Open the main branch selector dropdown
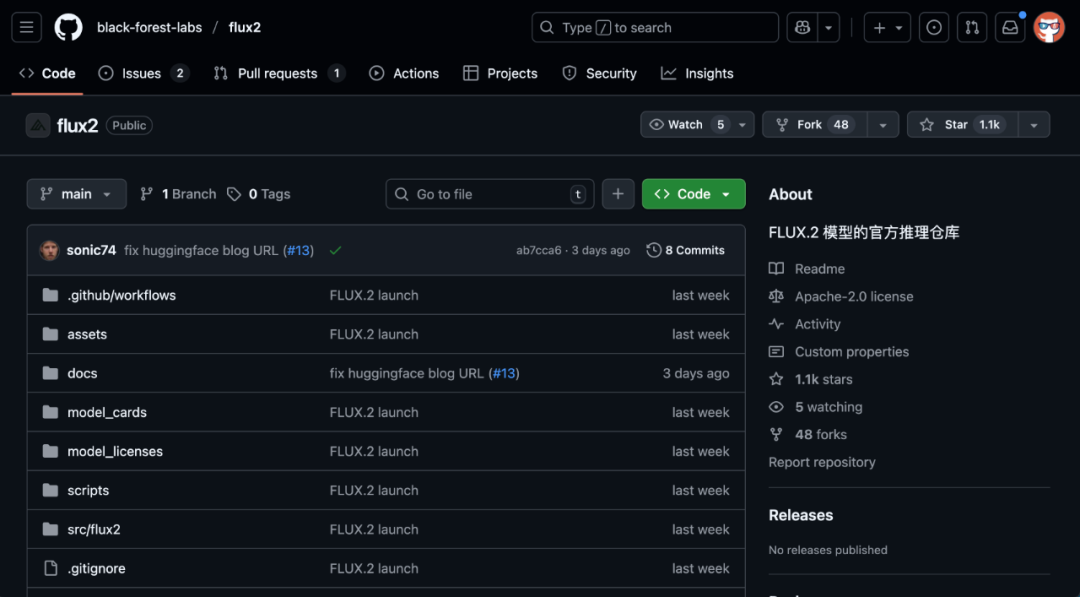The height and width of the screenshot is (597, 1080). point(76,193)
